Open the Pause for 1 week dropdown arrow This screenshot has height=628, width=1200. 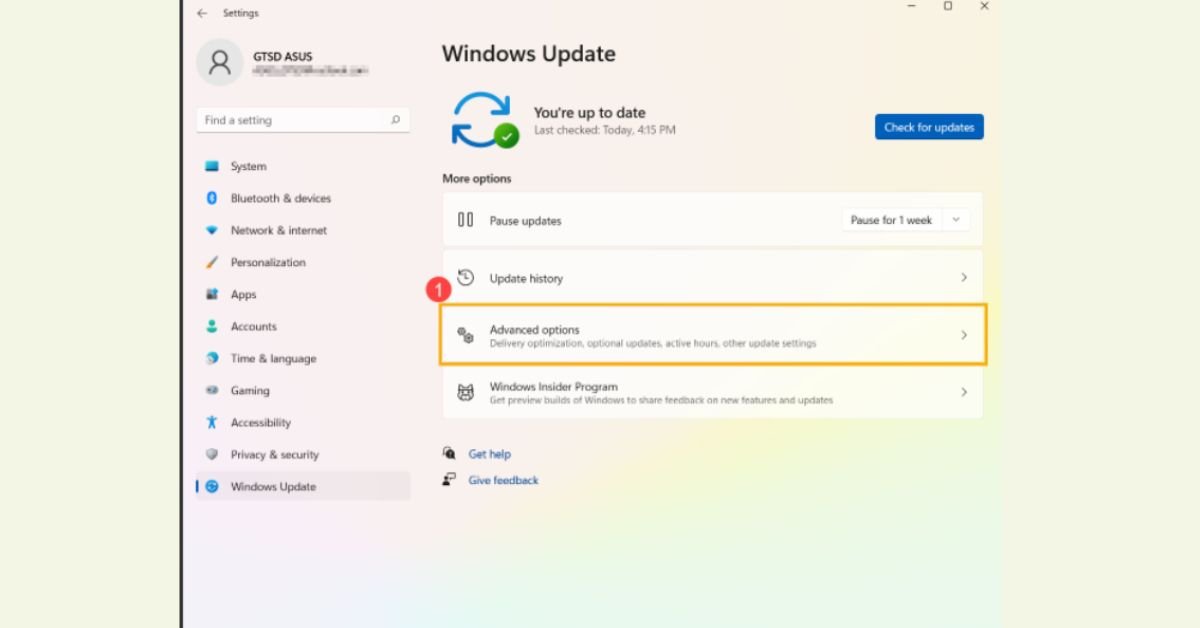(956, 220)
